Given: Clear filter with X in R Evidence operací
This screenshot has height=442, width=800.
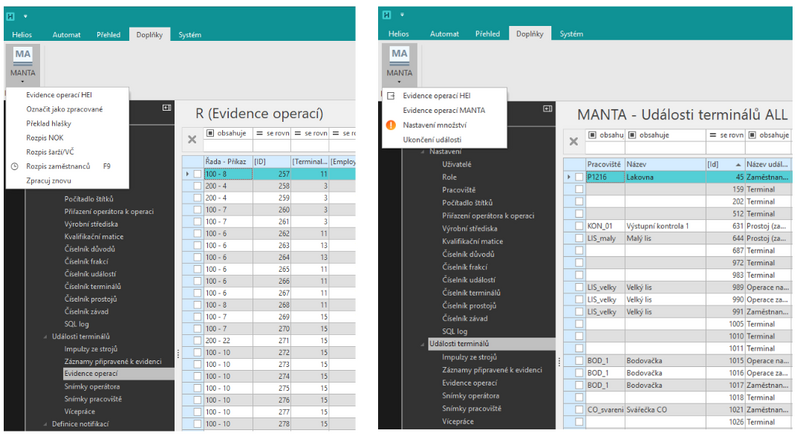Looking at the screenshot, I should pos(192,139).
